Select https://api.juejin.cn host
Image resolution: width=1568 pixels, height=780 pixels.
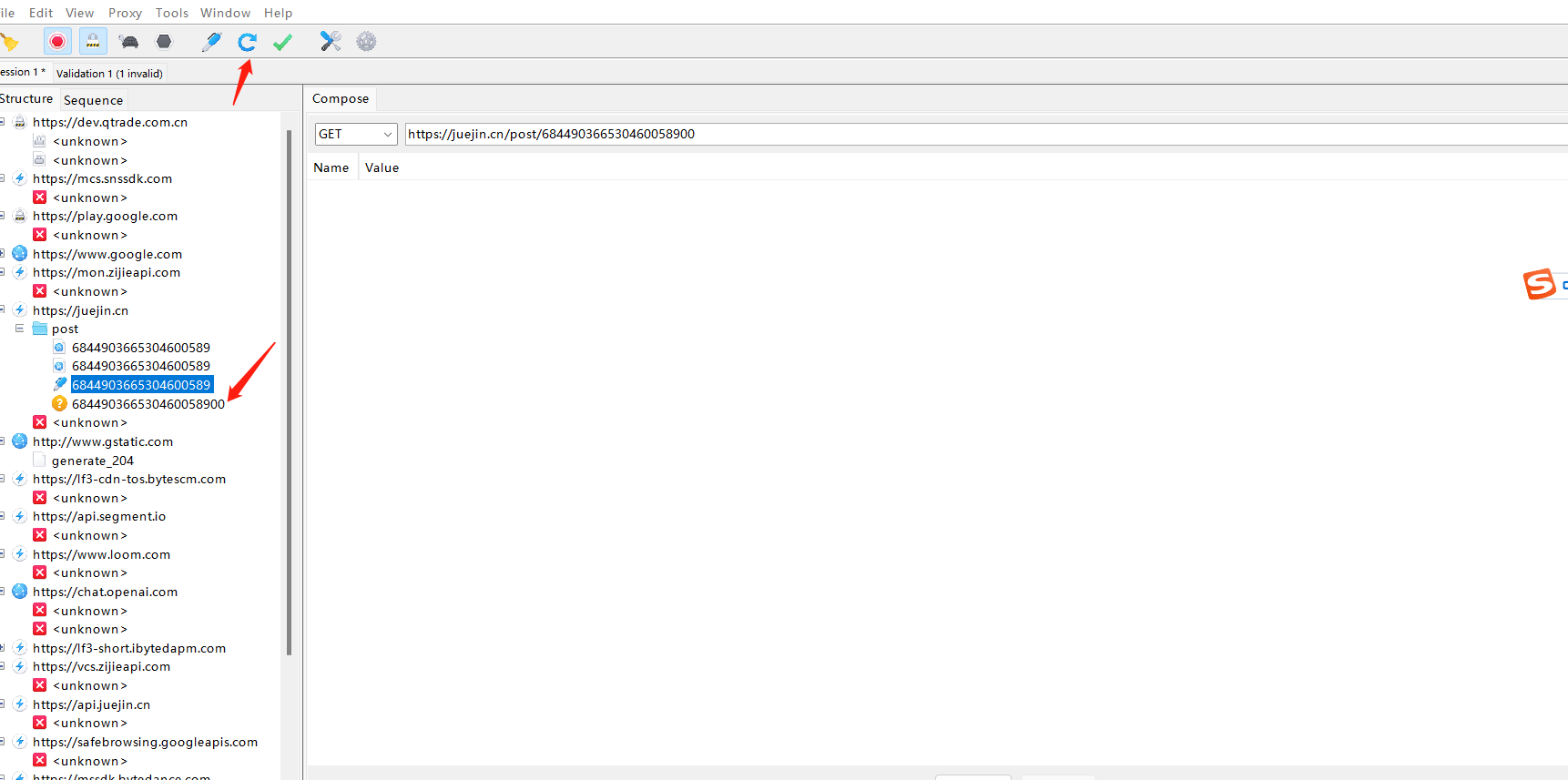[x=91, y=704]
